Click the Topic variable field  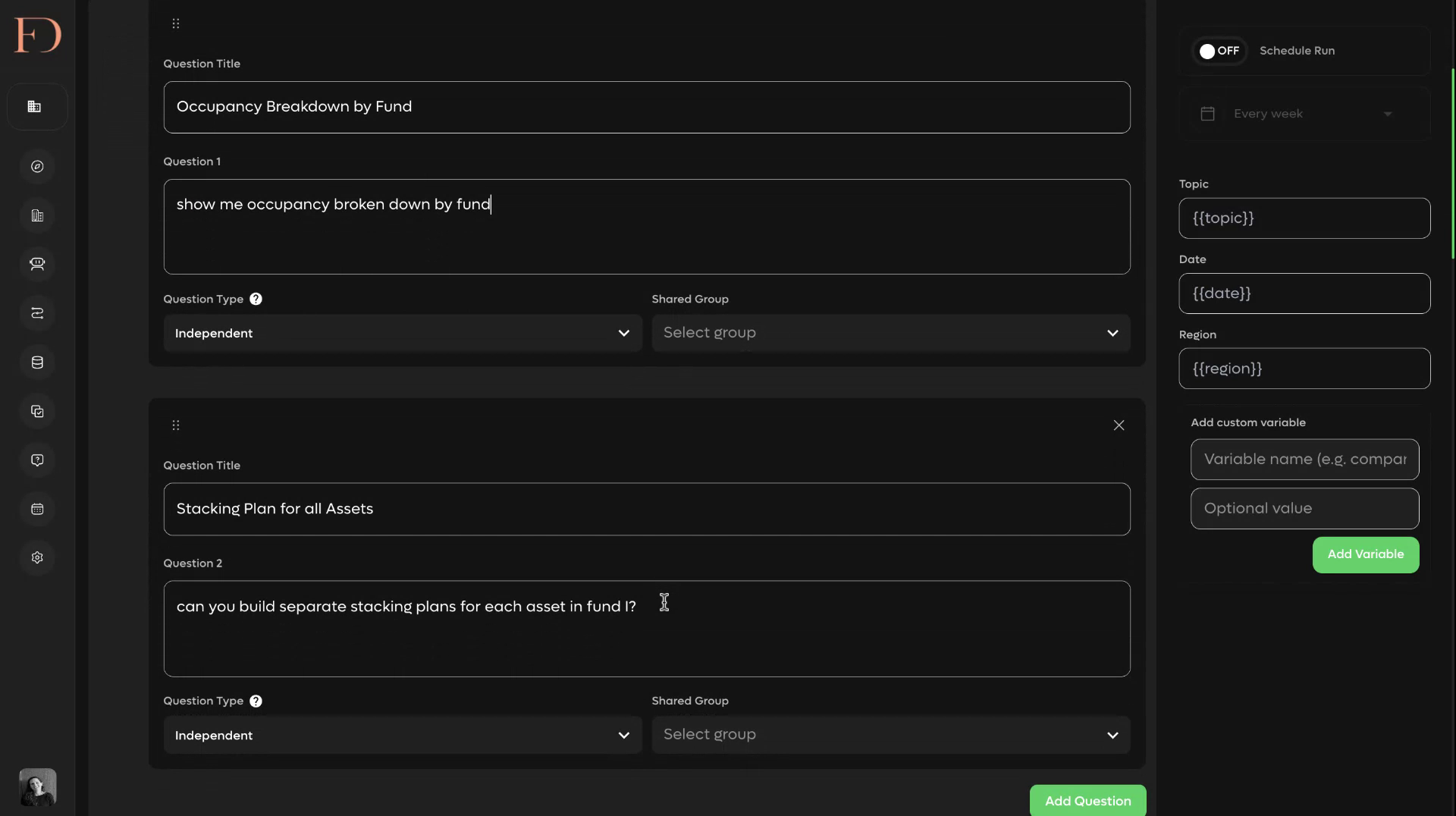click(x=1304, y=218)
